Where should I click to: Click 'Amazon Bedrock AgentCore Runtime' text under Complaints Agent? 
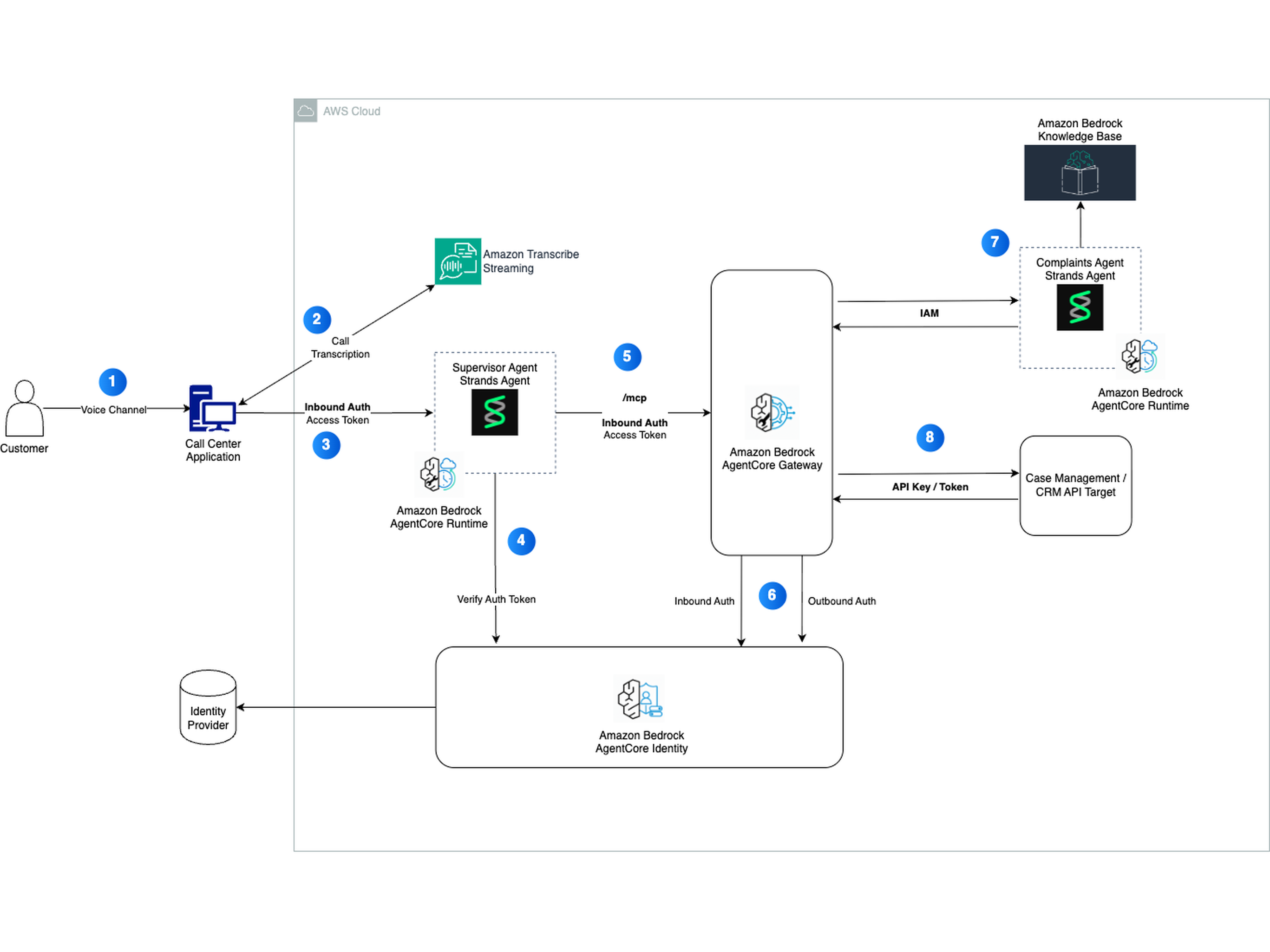click(x=1139, y=399)
